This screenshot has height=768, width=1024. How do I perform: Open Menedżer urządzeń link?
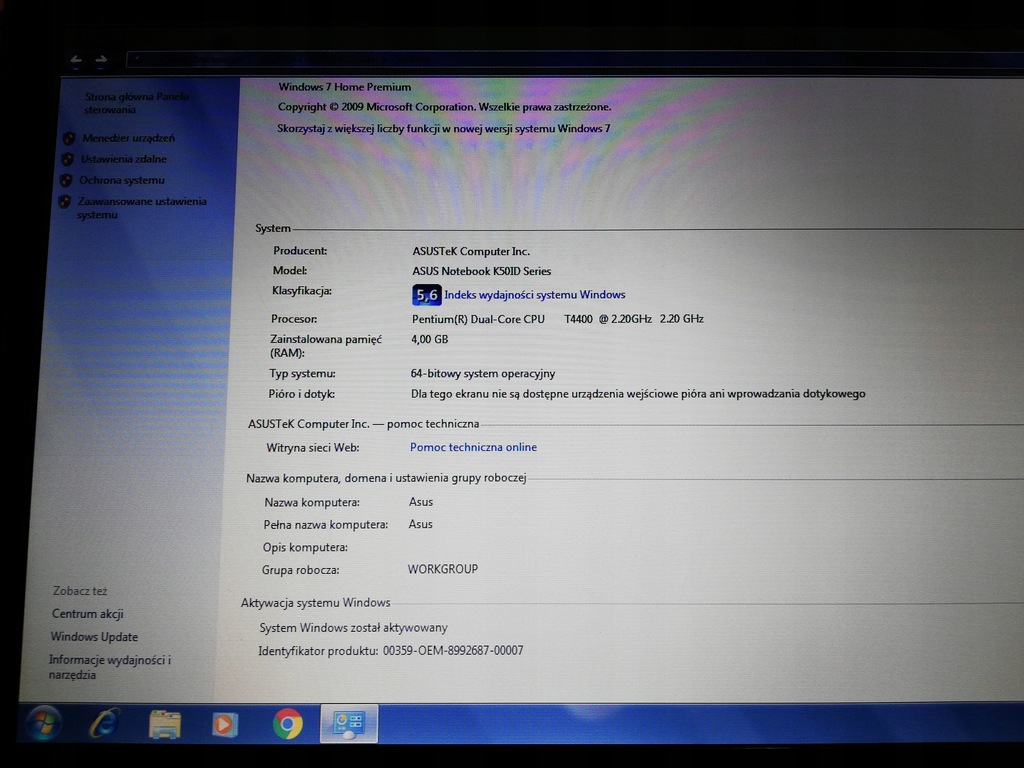click(x=129, y=138)
